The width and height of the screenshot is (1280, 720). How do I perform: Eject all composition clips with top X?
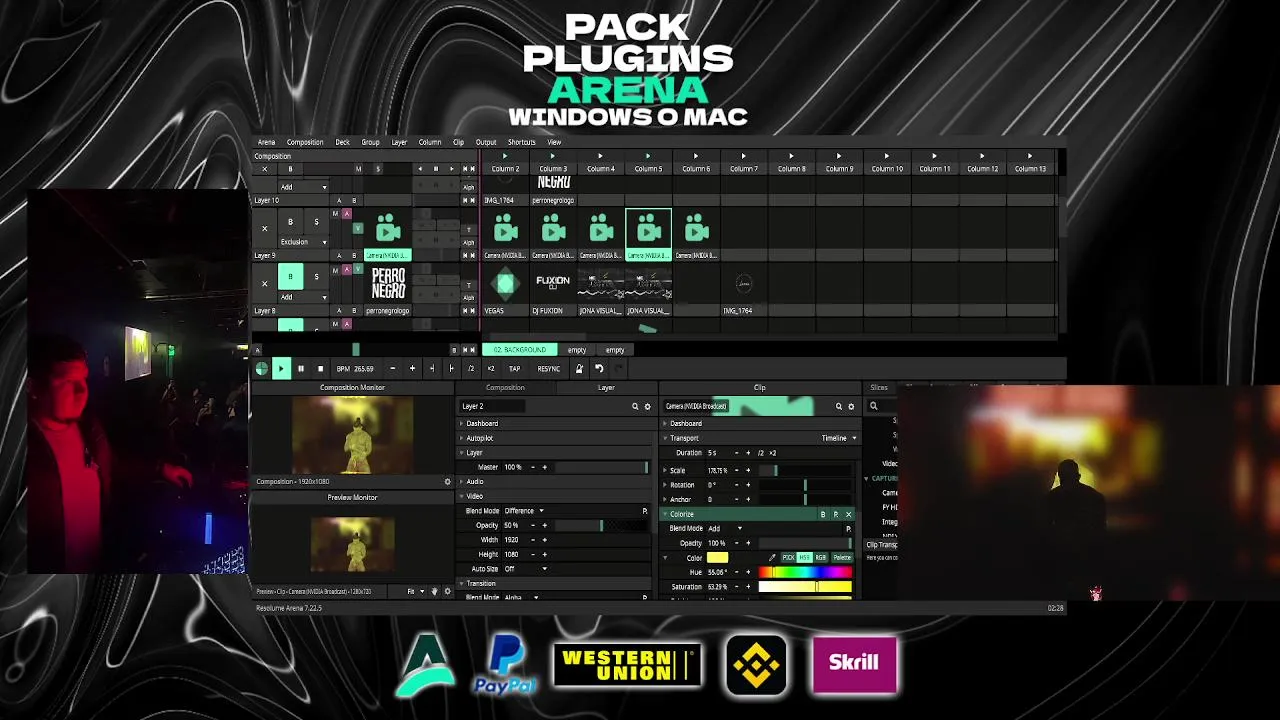point(264,169)
